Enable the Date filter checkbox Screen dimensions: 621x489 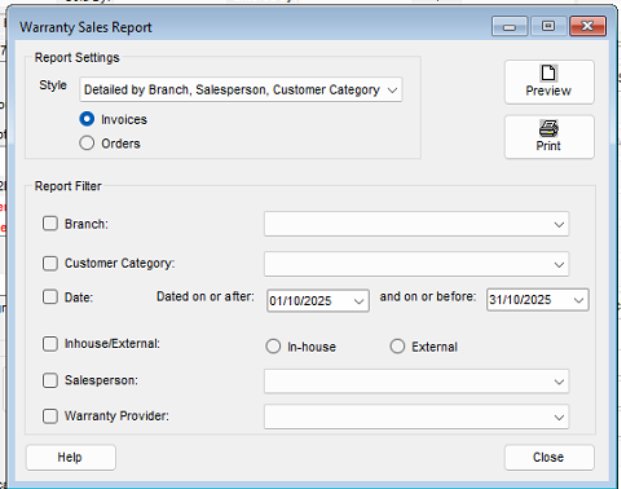pyautogui.click(x=50, y=297)
